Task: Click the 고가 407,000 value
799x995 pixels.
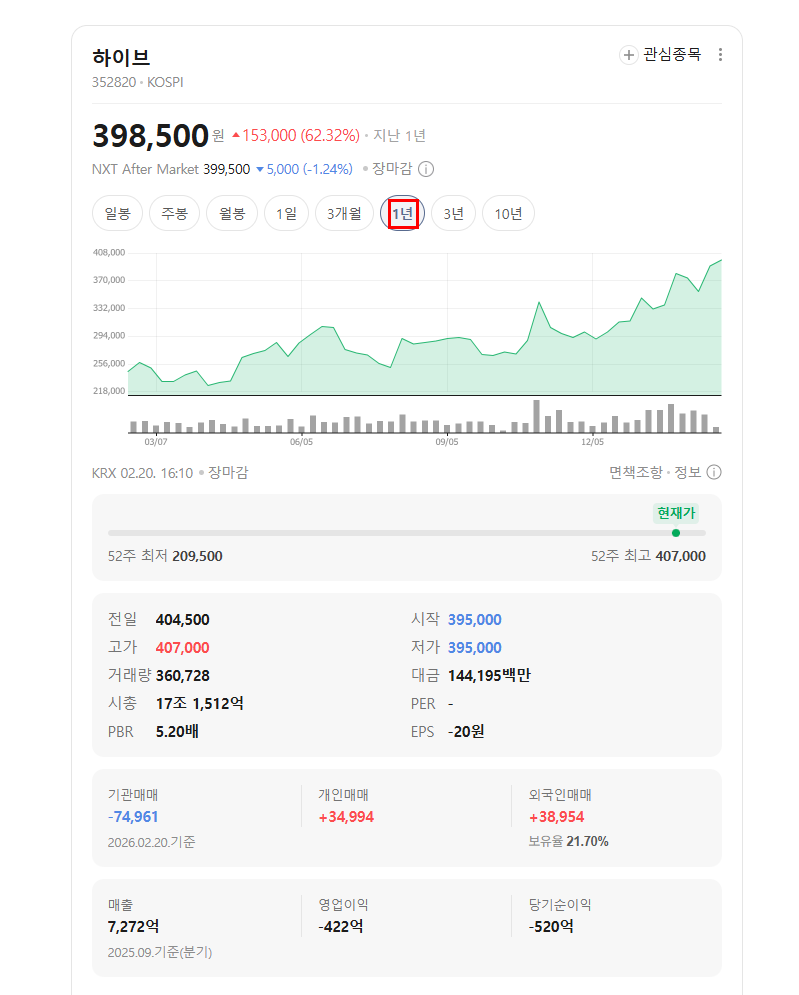Action: (x=183, y=648)
